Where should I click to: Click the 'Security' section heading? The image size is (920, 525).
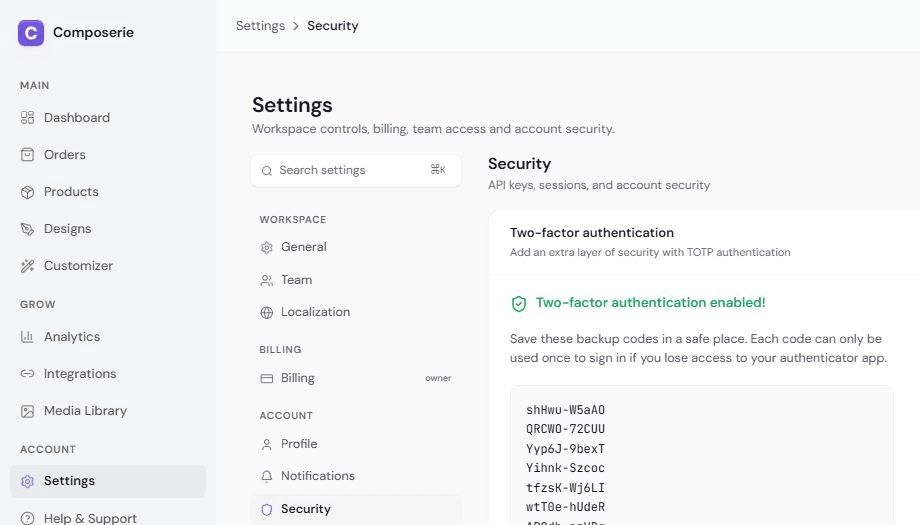click(x=519, y=164)
